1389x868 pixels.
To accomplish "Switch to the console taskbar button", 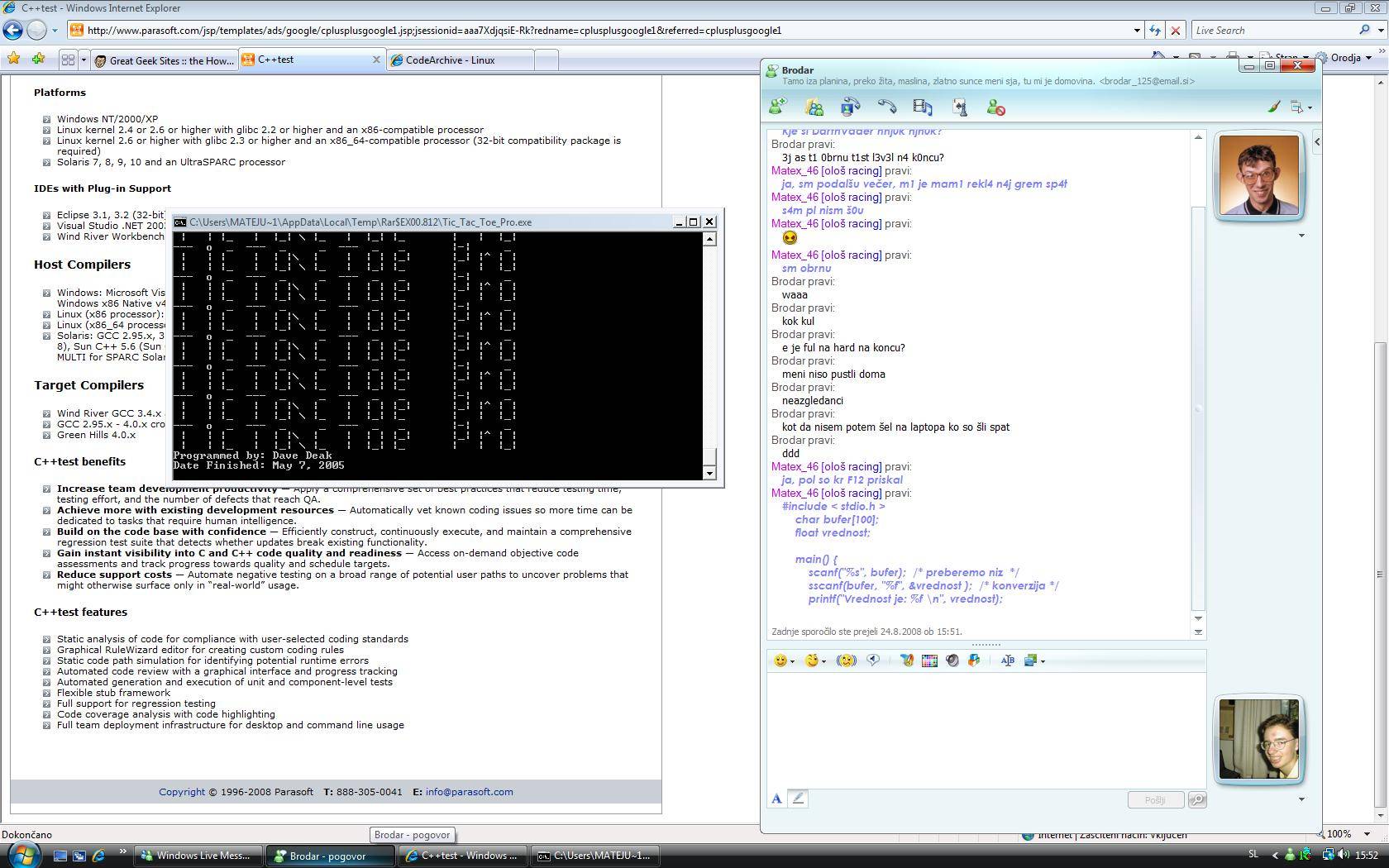I will (595, 856).
